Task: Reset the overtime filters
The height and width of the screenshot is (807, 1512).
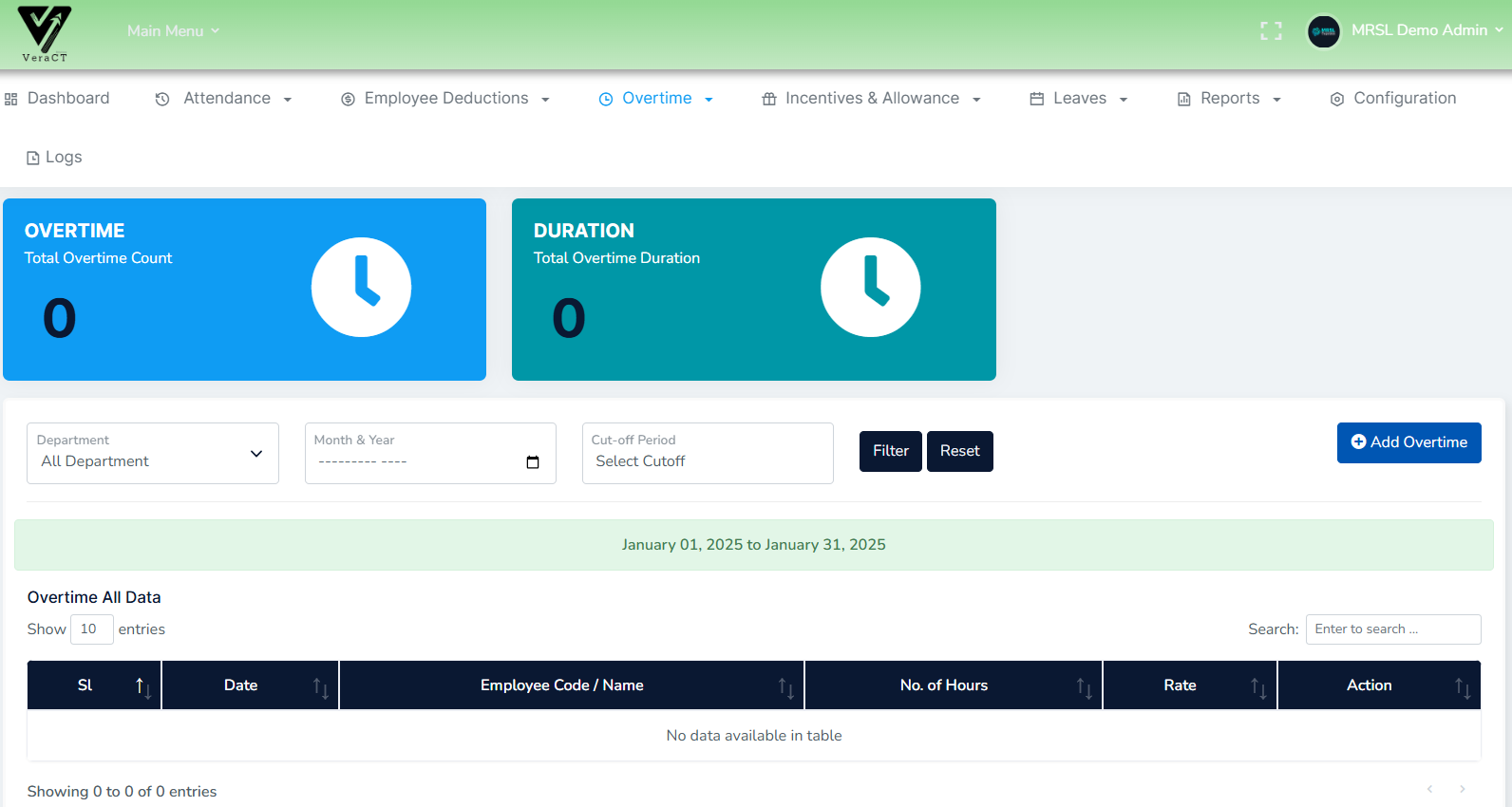Action: click(959, 451)
